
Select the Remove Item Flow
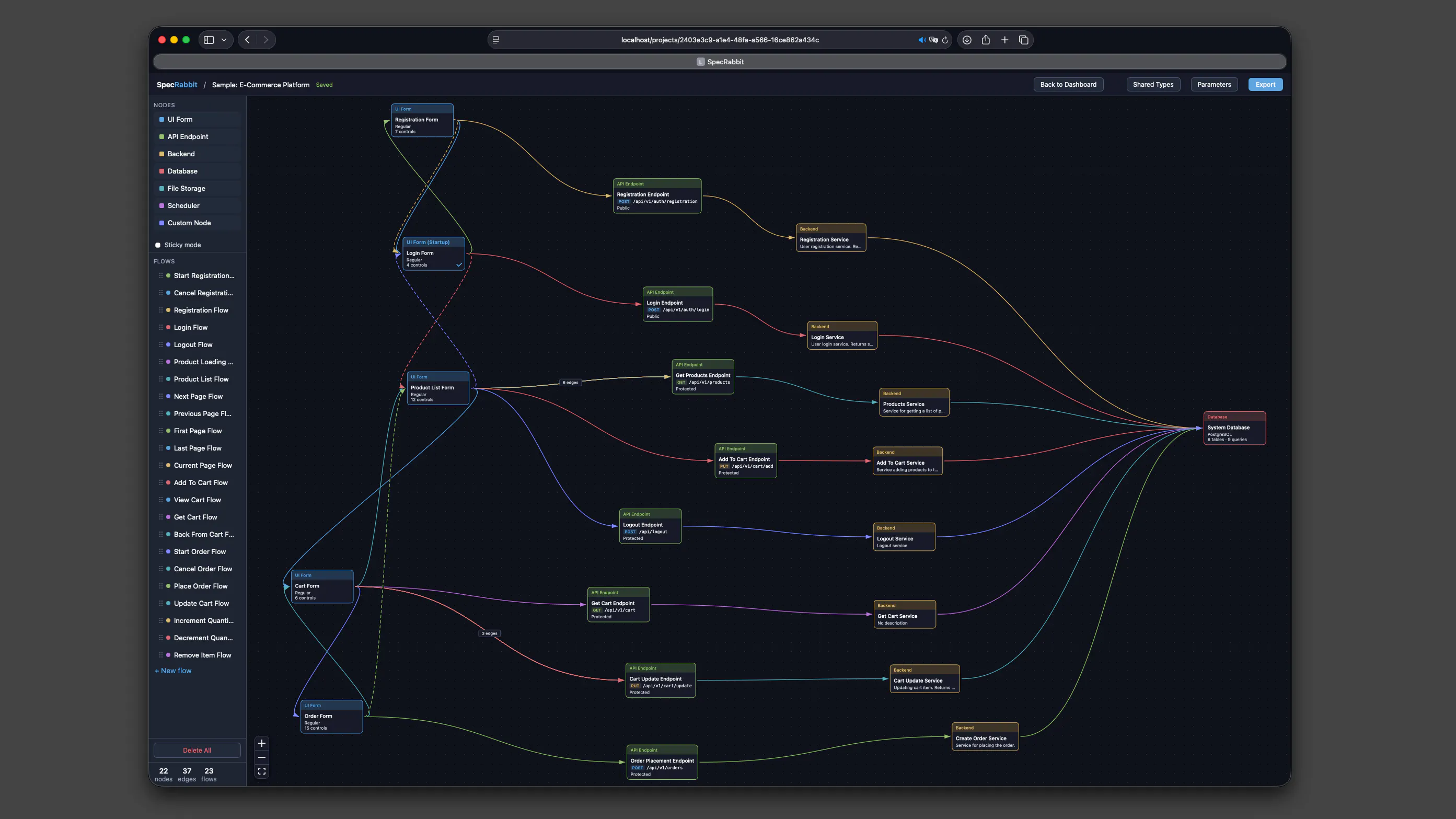pos(198,655)
